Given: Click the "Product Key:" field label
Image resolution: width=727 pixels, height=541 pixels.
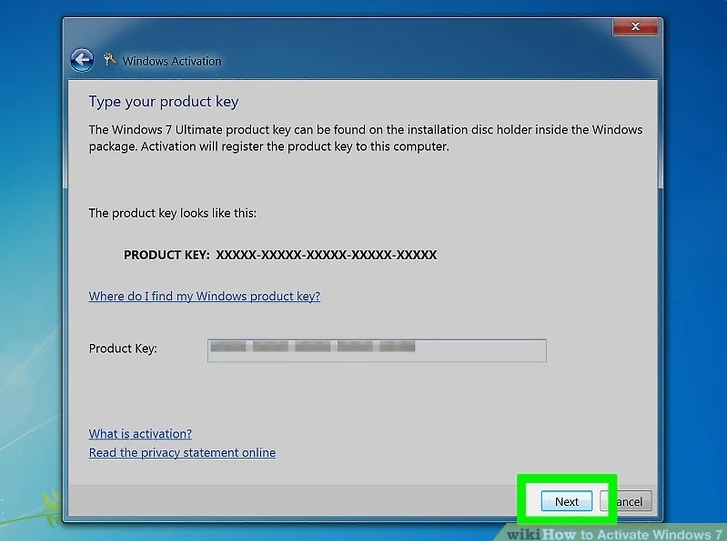Looking at the screenshot, I should [123, 349].
